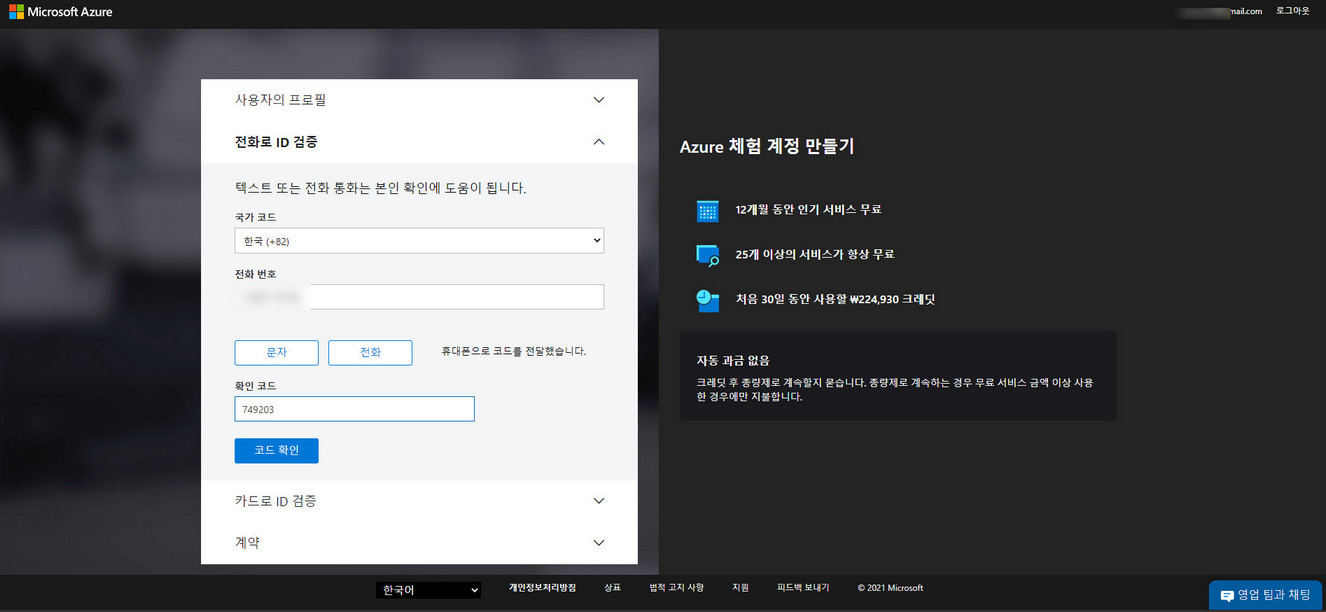Click the 'Azure 체험 계정 만들기' heading
Viewport: 1326px width, 612px height.
(767, 146)
